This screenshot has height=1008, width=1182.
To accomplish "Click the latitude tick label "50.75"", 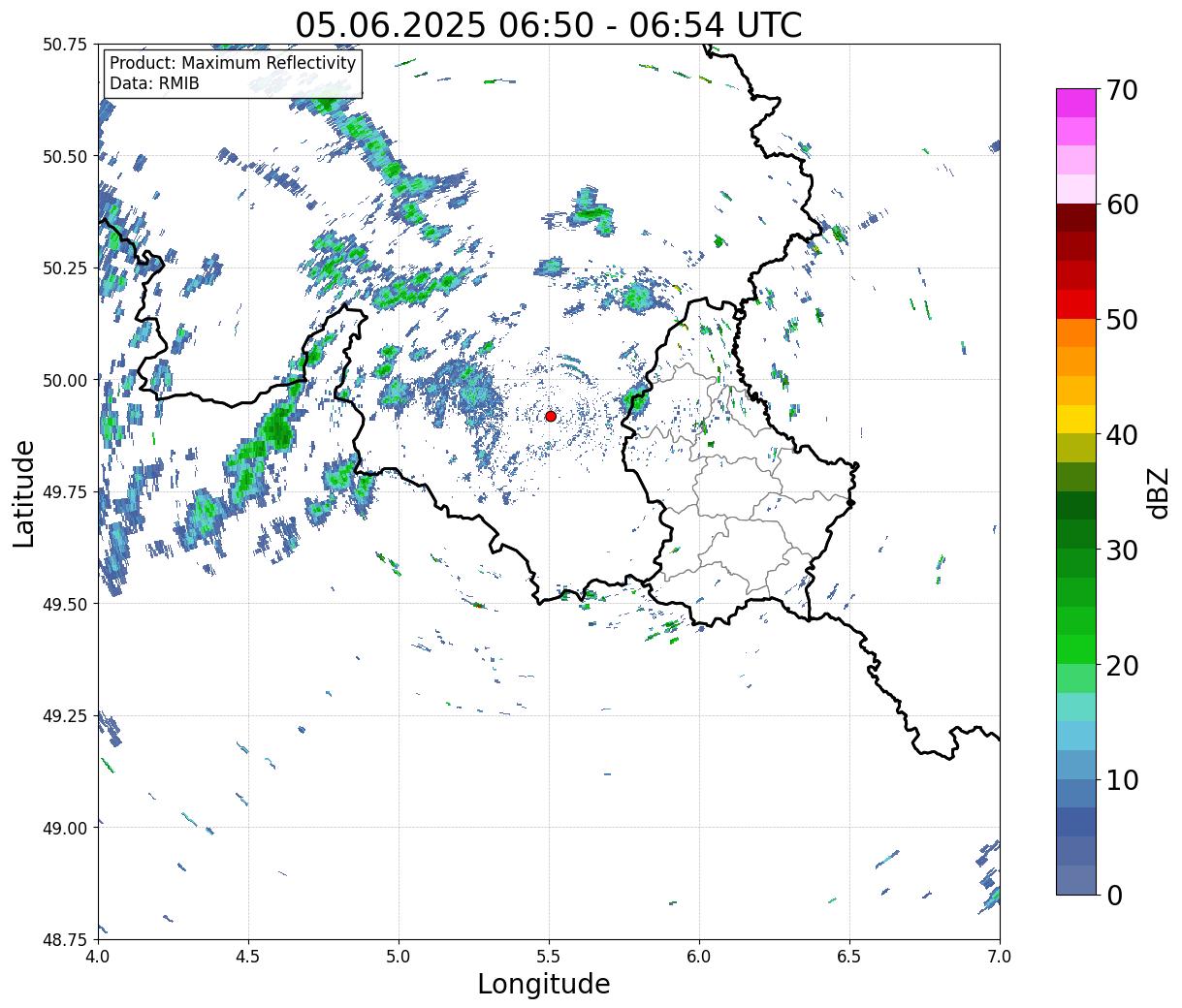I will [x=65, y=45].
